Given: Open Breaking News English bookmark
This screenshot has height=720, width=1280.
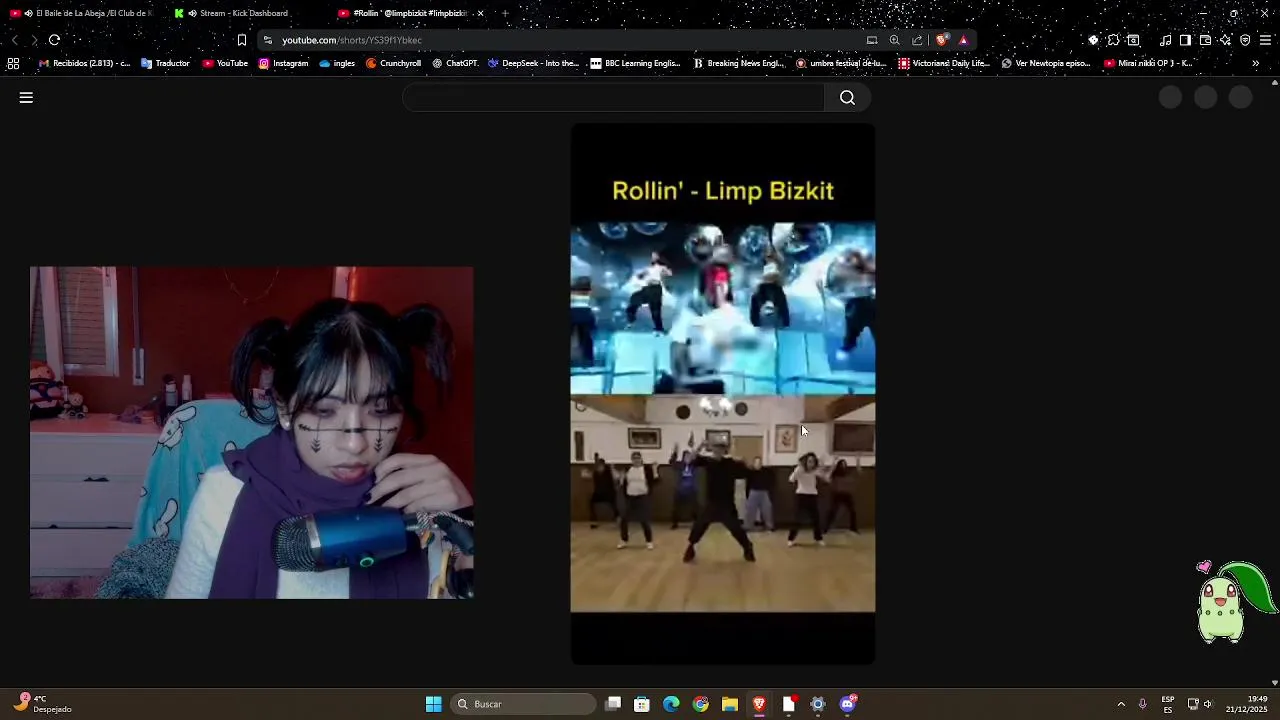Looking at the screenshot, I should pos(739,63).
